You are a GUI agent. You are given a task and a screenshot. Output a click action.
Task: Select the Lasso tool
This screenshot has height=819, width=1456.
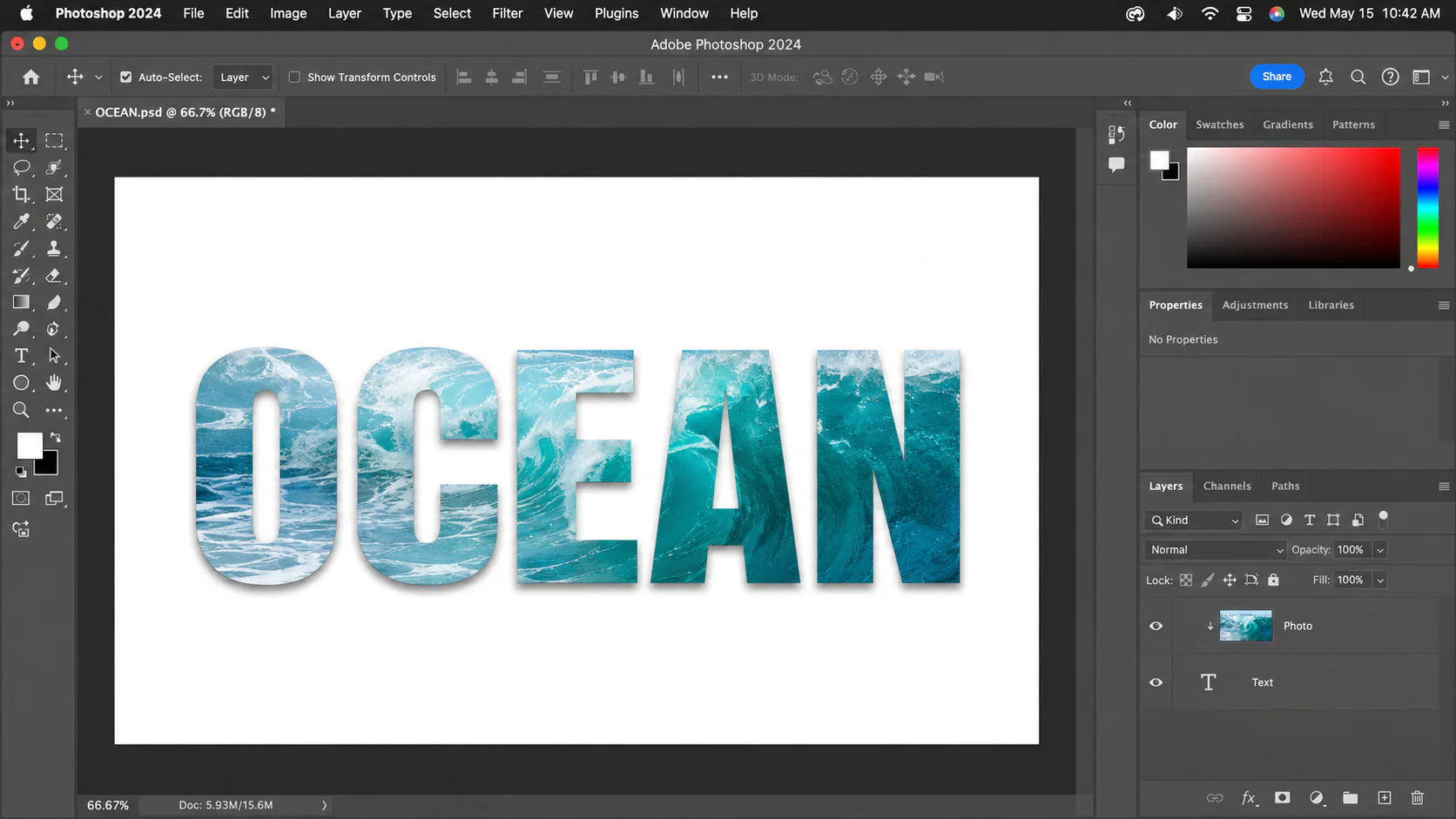coord(21,167)
